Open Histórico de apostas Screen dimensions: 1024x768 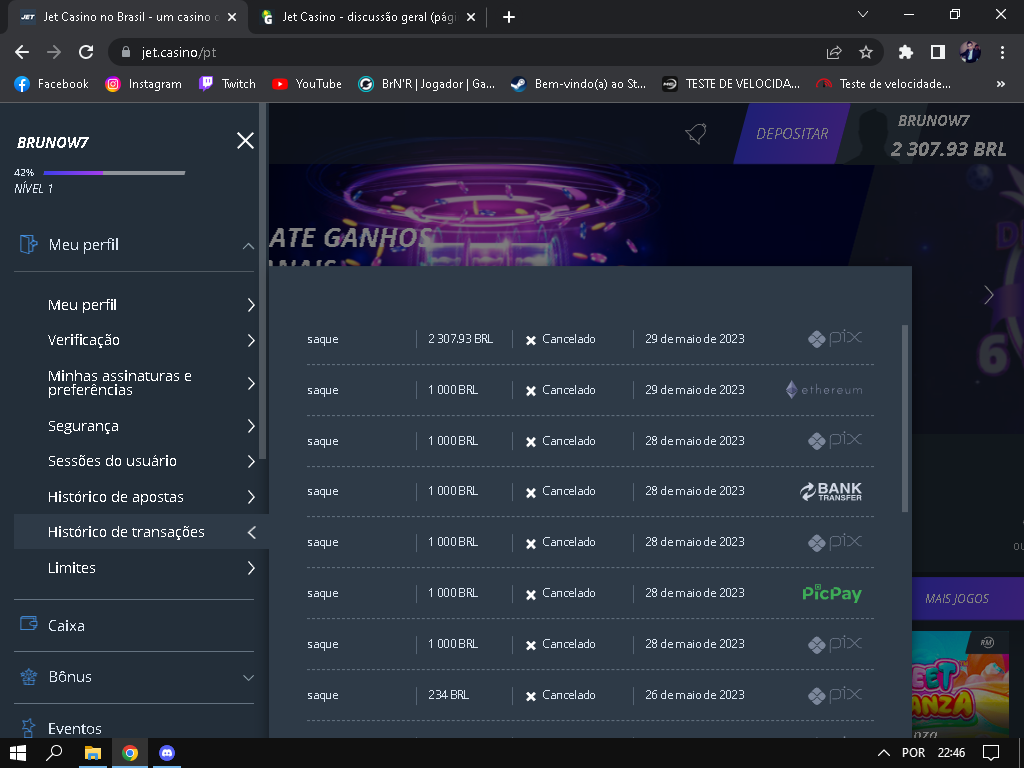tap(116, 497)
